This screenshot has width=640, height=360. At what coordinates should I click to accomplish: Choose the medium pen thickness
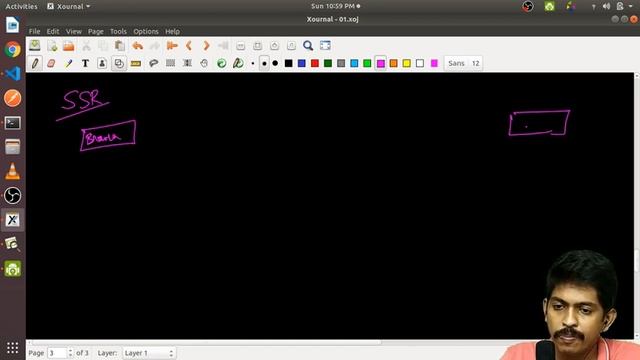[264, 63]
